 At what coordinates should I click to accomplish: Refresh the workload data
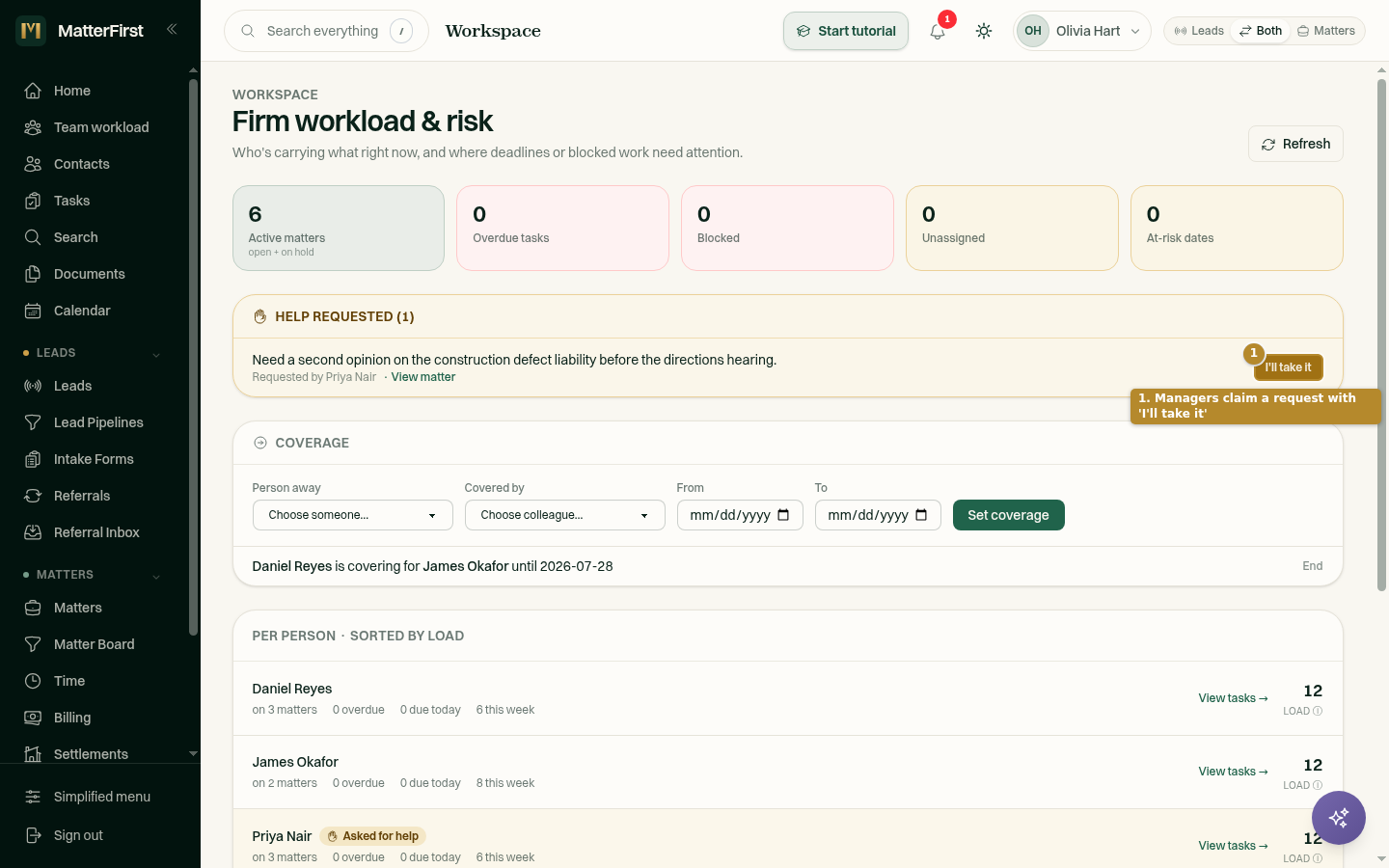1295,144
